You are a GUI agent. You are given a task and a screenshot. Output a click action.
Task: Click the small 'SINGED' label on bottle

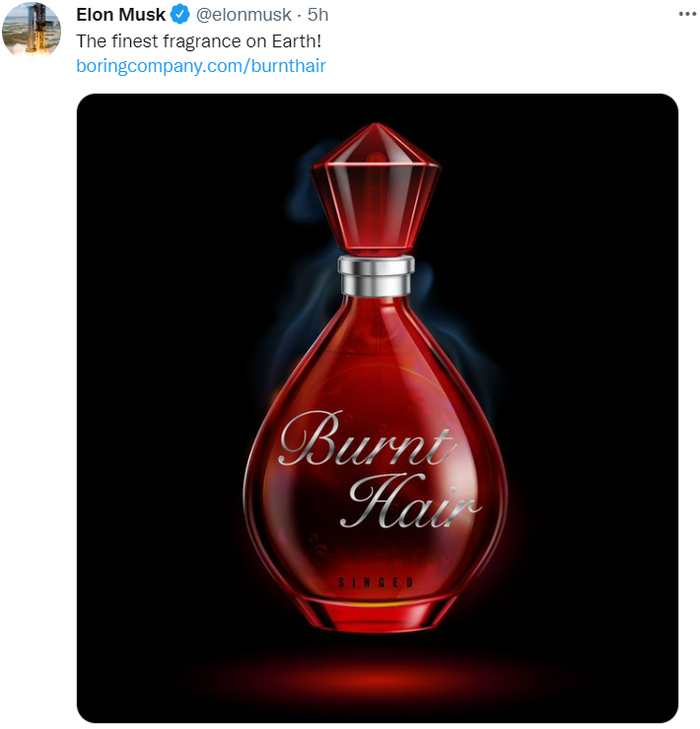[x=376, y=582]
